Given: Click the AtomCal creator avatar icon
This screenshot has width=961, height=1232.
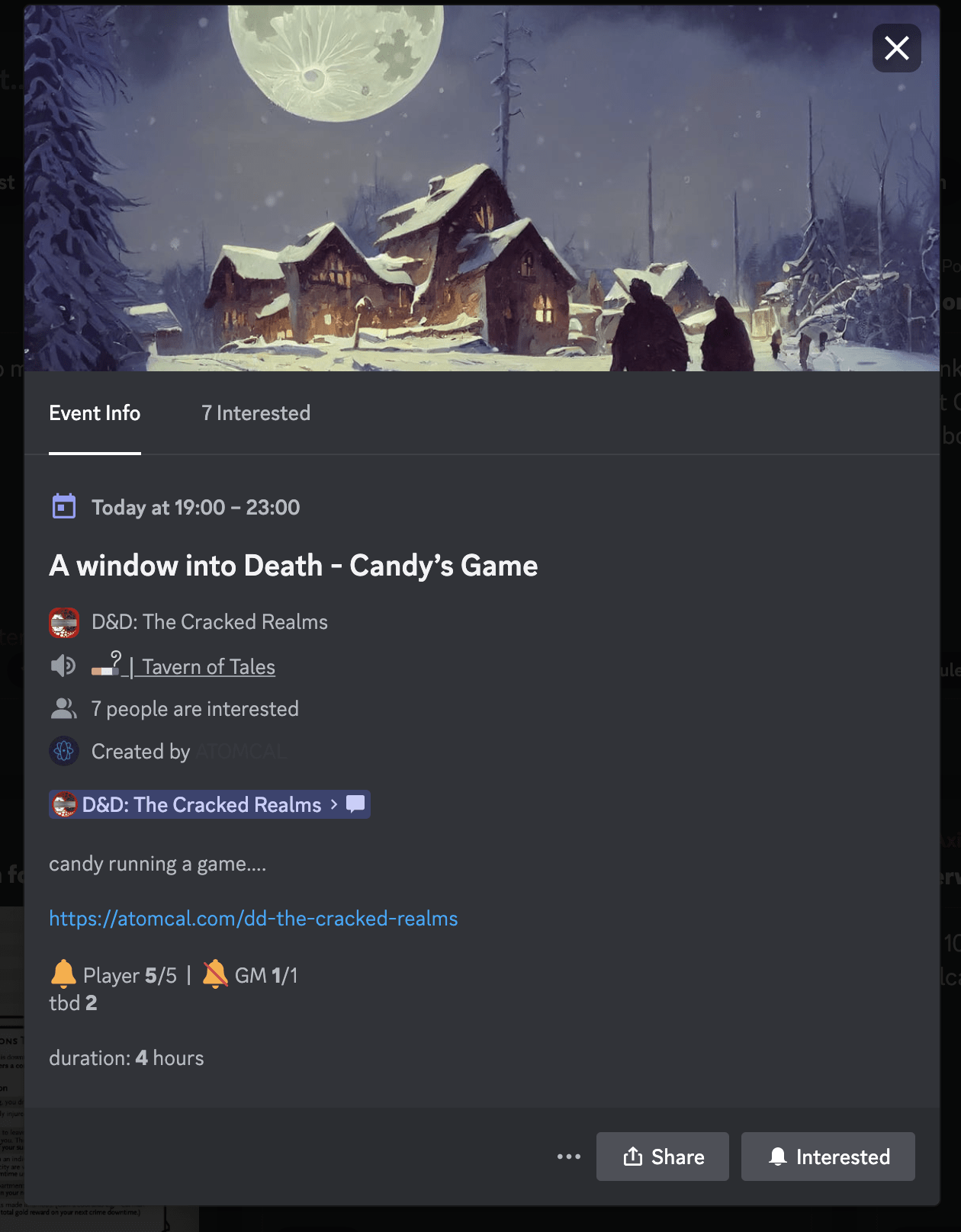Looking at the screenshot, I should [x=64, y=752].
